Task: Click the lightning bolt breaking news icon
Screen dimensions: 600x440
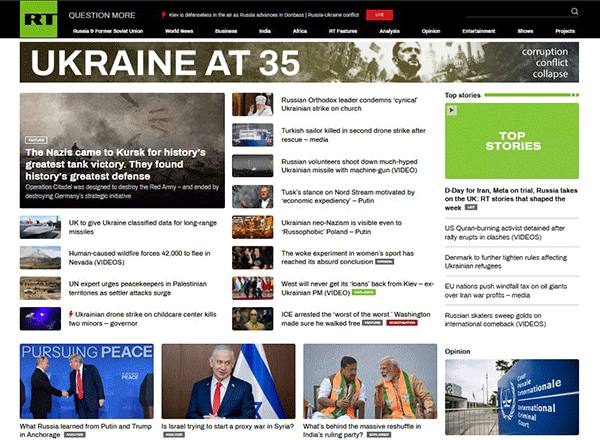Action: (164, 15)
